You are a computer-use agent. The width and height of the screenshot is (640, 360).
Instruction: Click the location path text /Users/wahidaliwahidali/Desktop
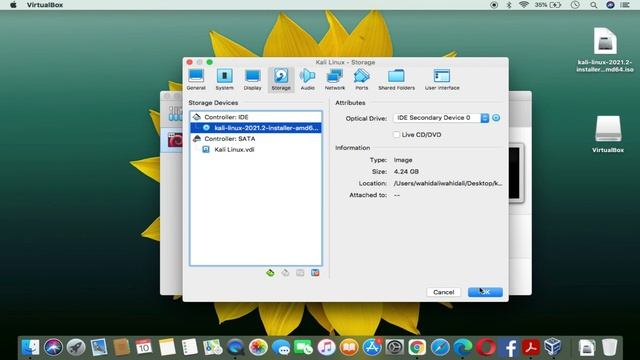[x=448, y=183]
